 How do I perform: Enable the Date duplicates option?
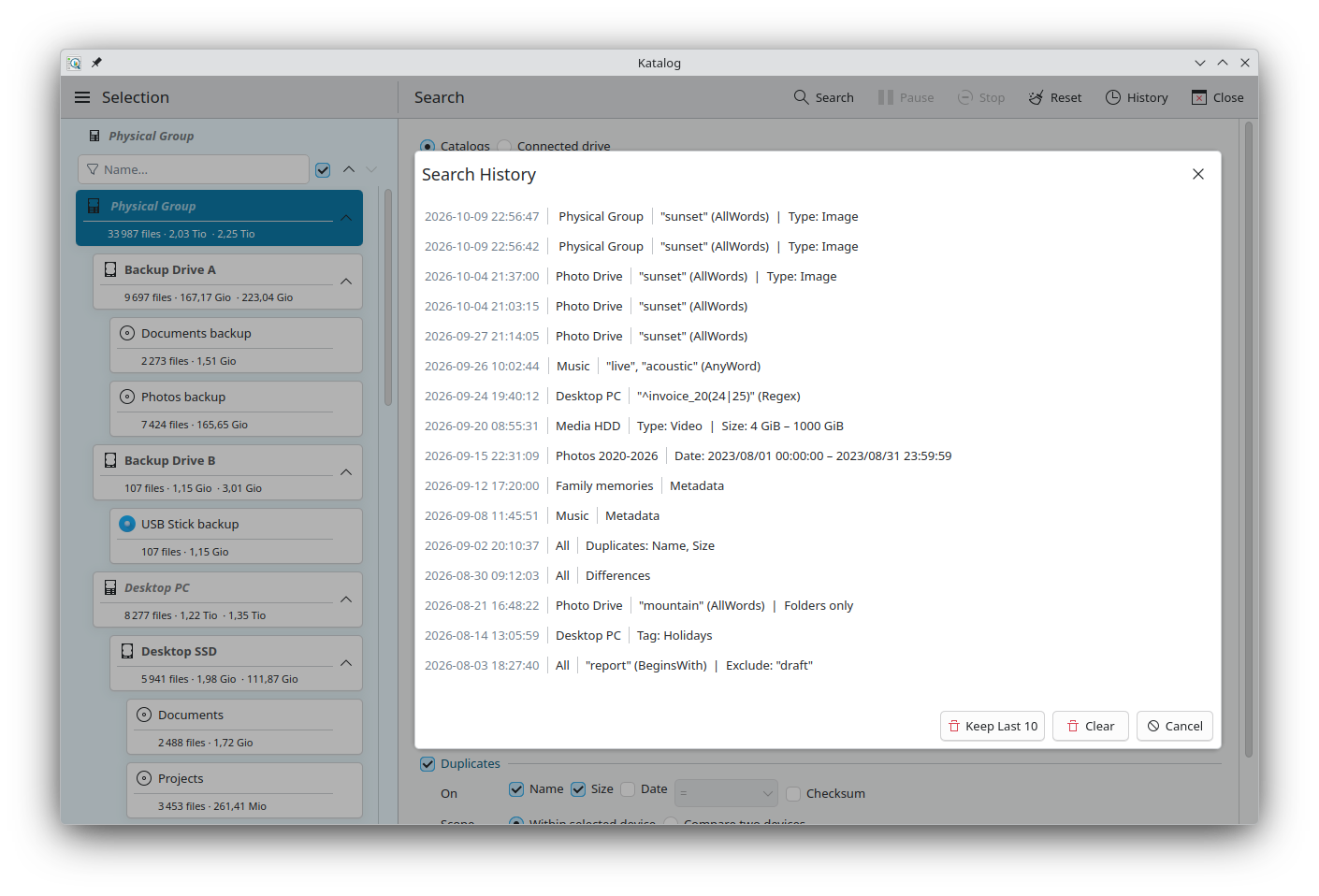(x=628, y=788)
